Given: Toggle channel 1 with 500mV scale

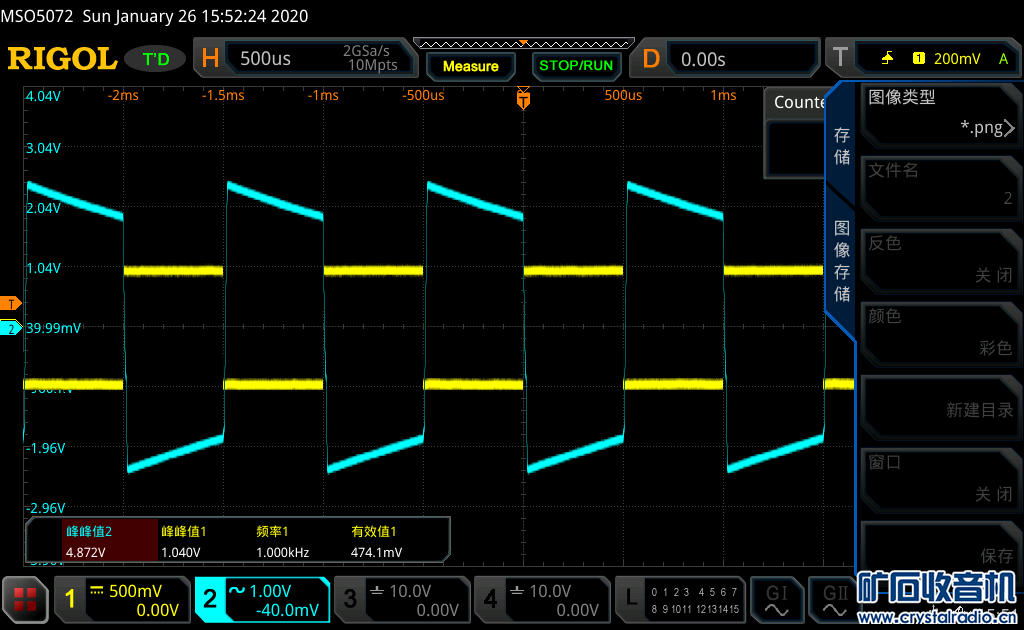Looking at the screenshot, I should [x=122, y=599].
